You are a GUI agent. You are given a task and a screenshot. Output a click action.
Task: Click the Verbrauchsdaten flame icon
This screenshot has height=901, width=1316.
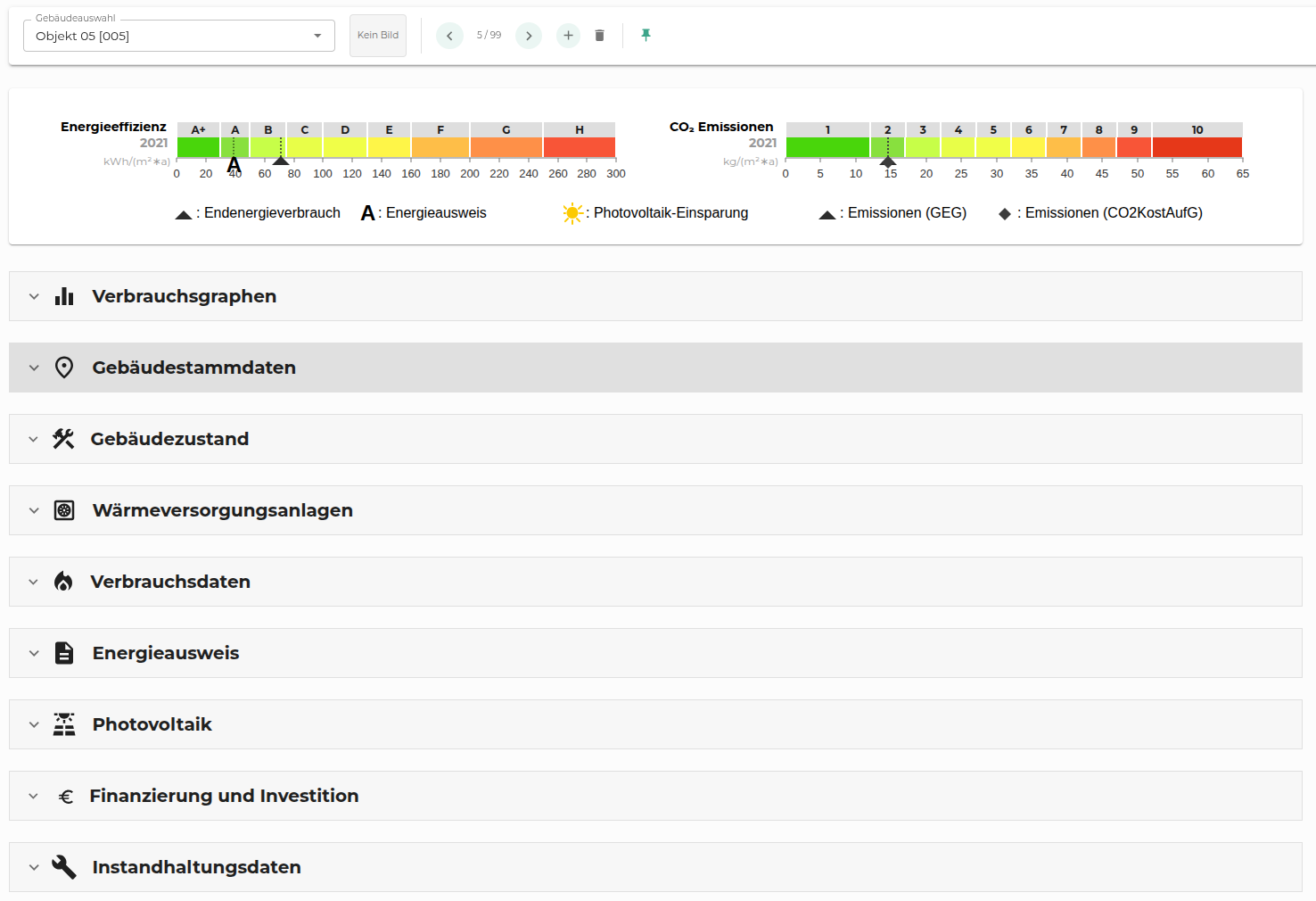click(63, 582)
